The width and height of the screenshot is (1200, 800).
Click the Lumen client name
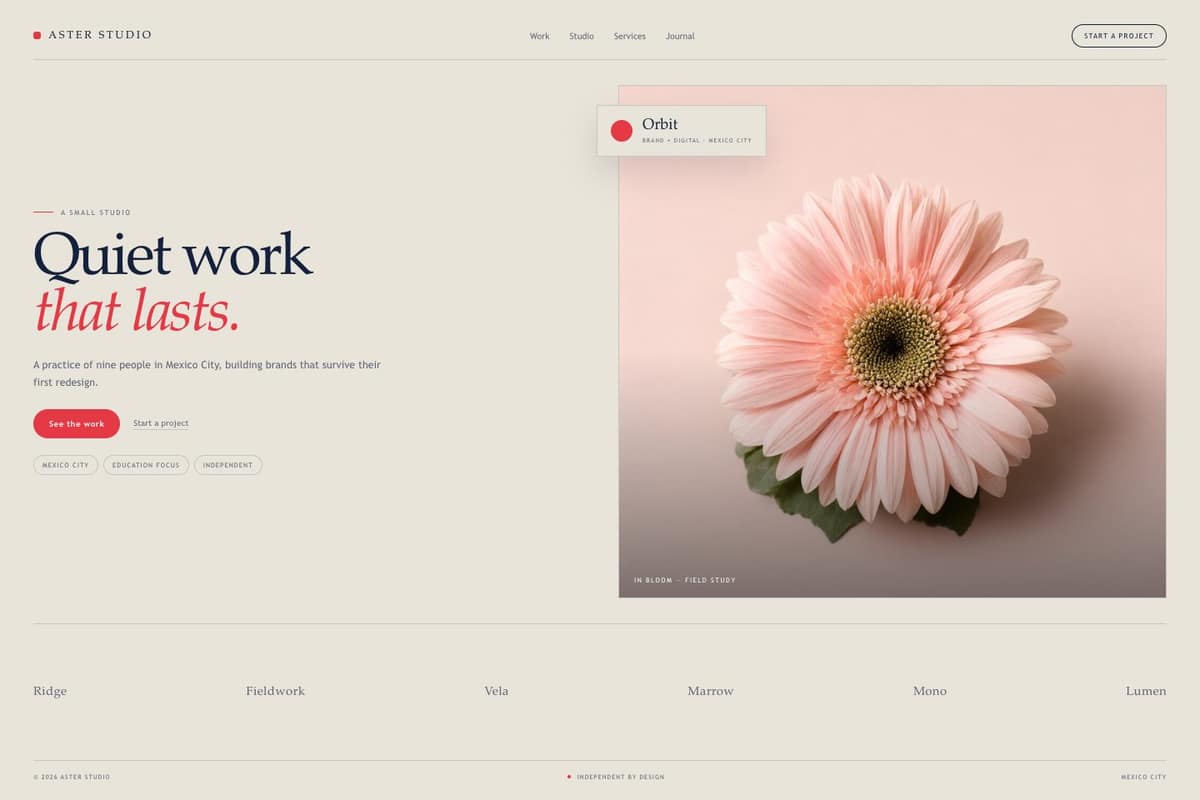click(1146, 691)
